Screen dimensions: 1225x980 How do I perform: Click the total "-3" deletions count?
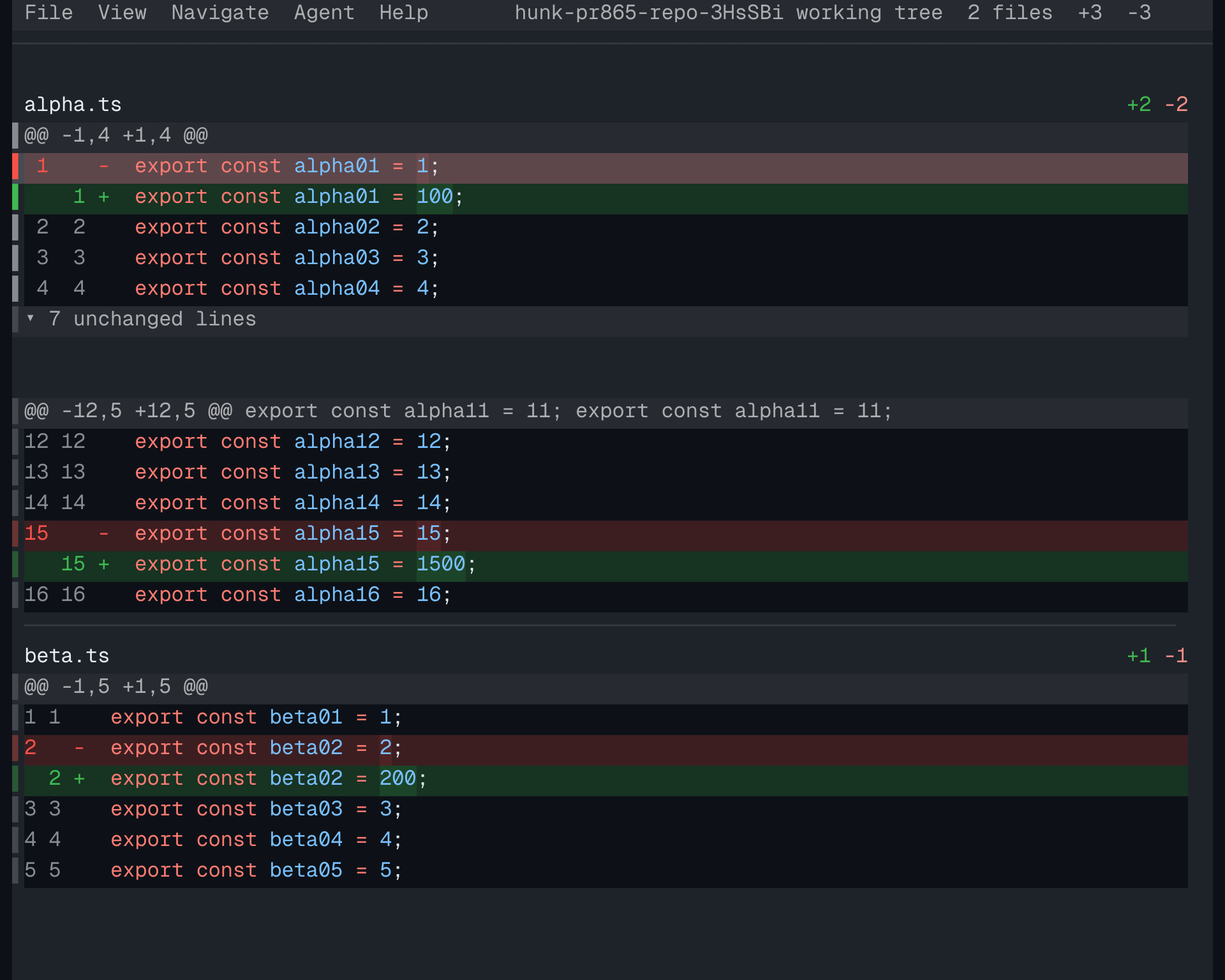[1139, 13]
